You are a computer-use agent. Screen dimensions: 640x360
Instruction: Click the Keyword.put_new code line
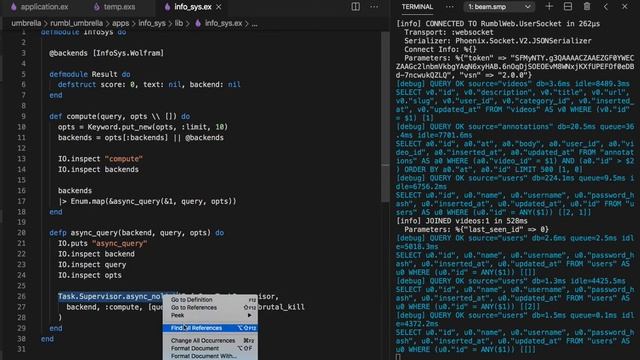click(143, 127)
